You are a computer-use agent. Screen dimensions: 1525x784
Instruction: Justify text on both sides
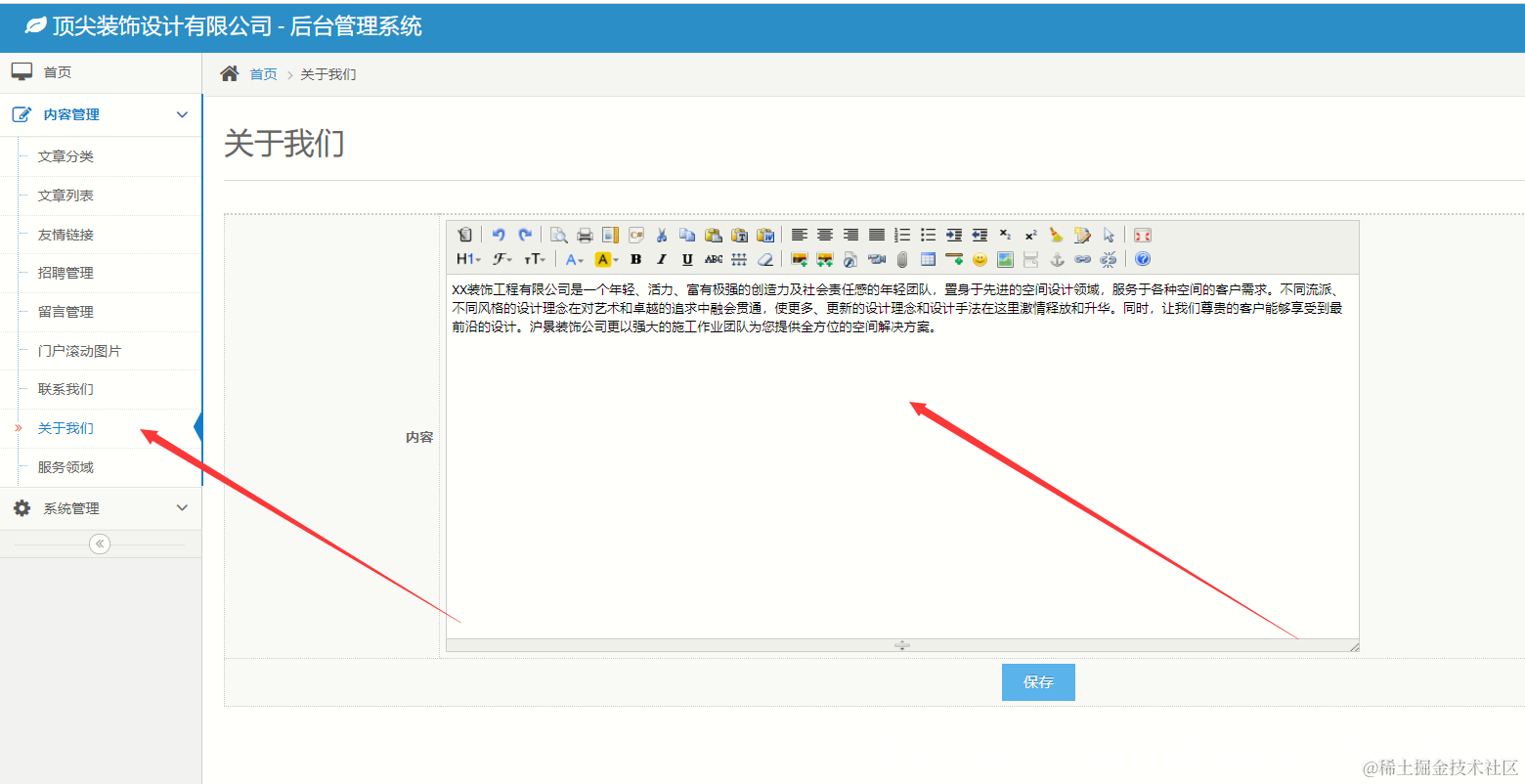(x=877, y=235)
